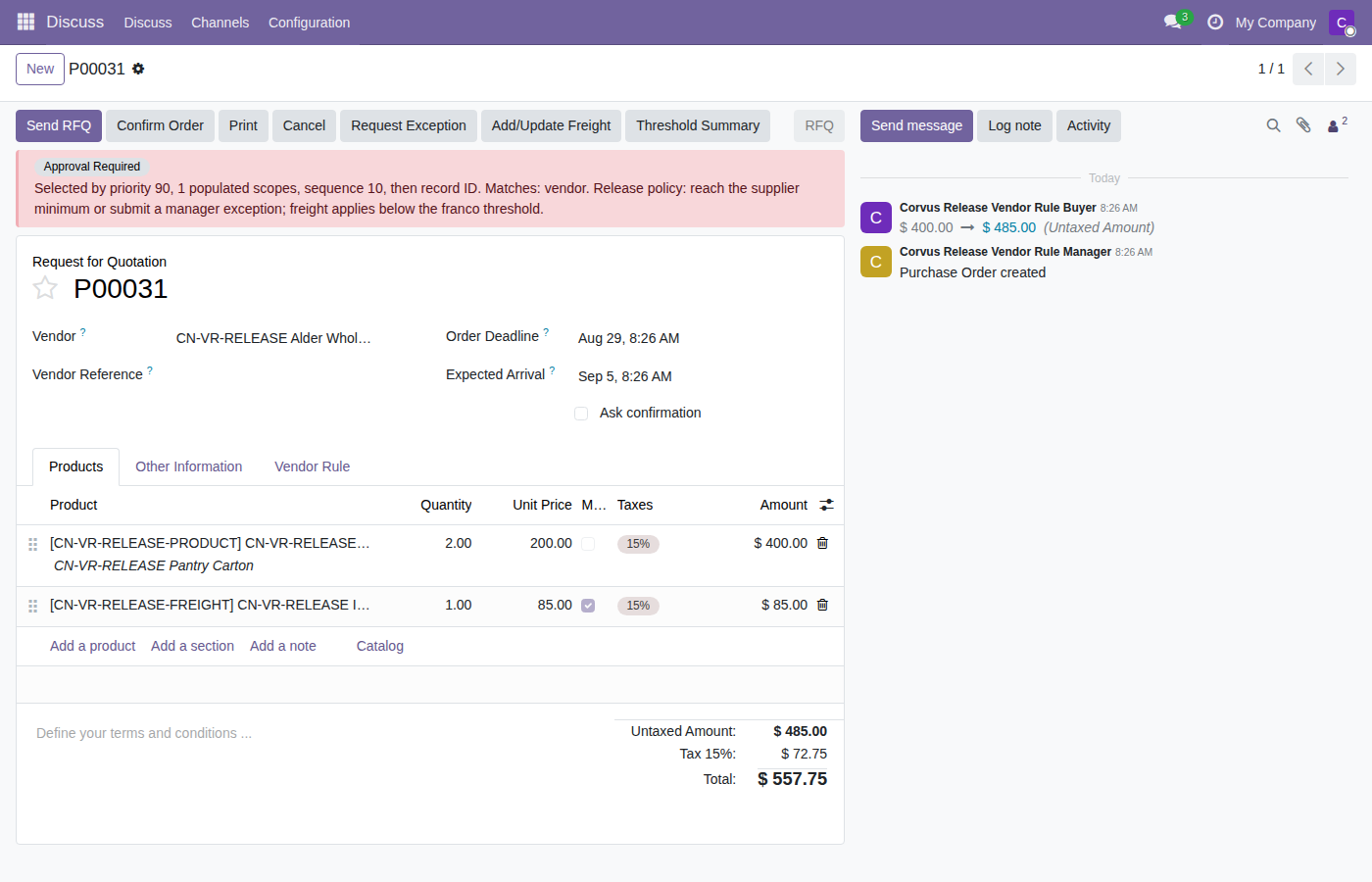
Task: Click the Vendor Reference input field
Action: (x=295, y=374)
